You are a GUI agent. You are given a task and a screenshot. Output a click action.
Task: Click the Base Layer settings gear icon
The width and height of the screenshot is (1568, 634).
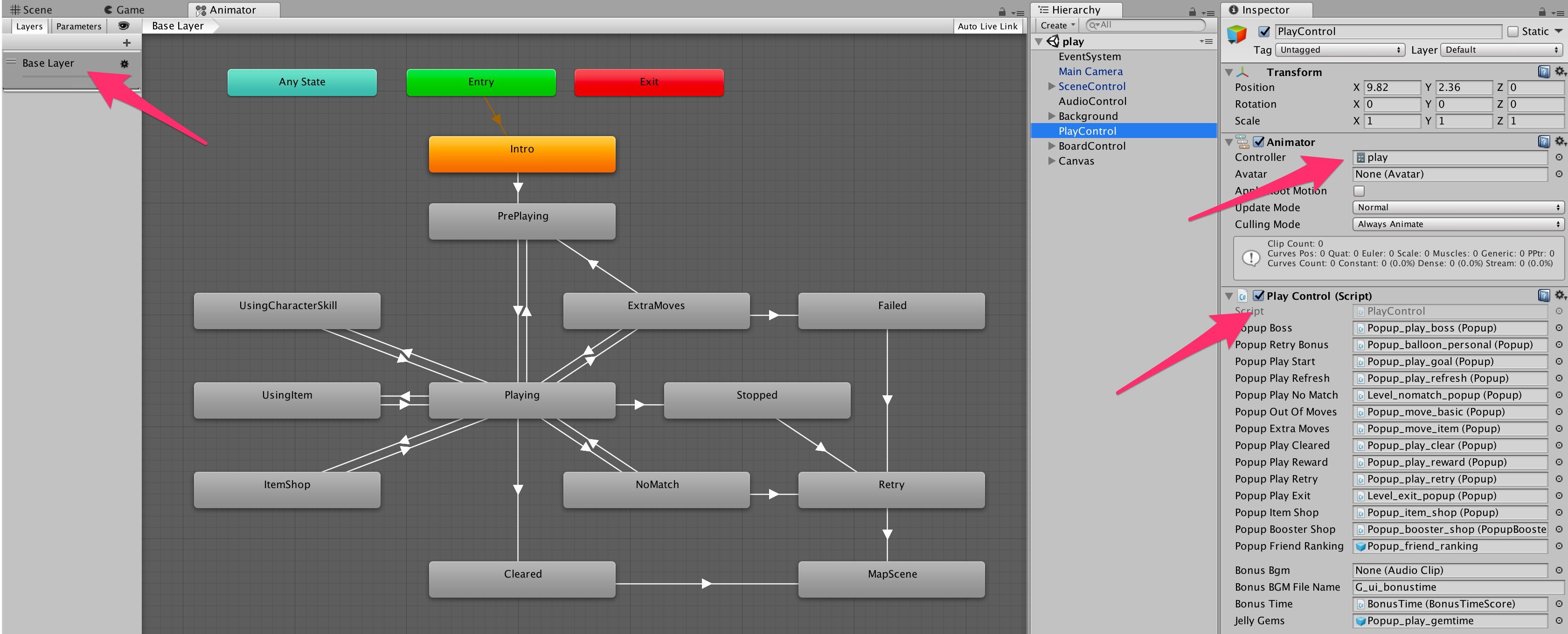124,64
